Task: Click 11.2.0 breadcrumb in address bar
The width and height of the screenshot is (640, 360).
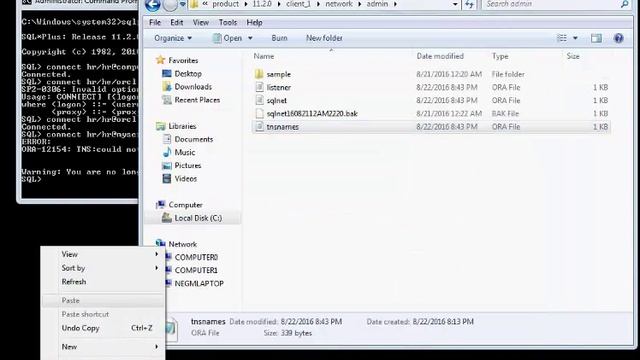Action: (262, 4)
